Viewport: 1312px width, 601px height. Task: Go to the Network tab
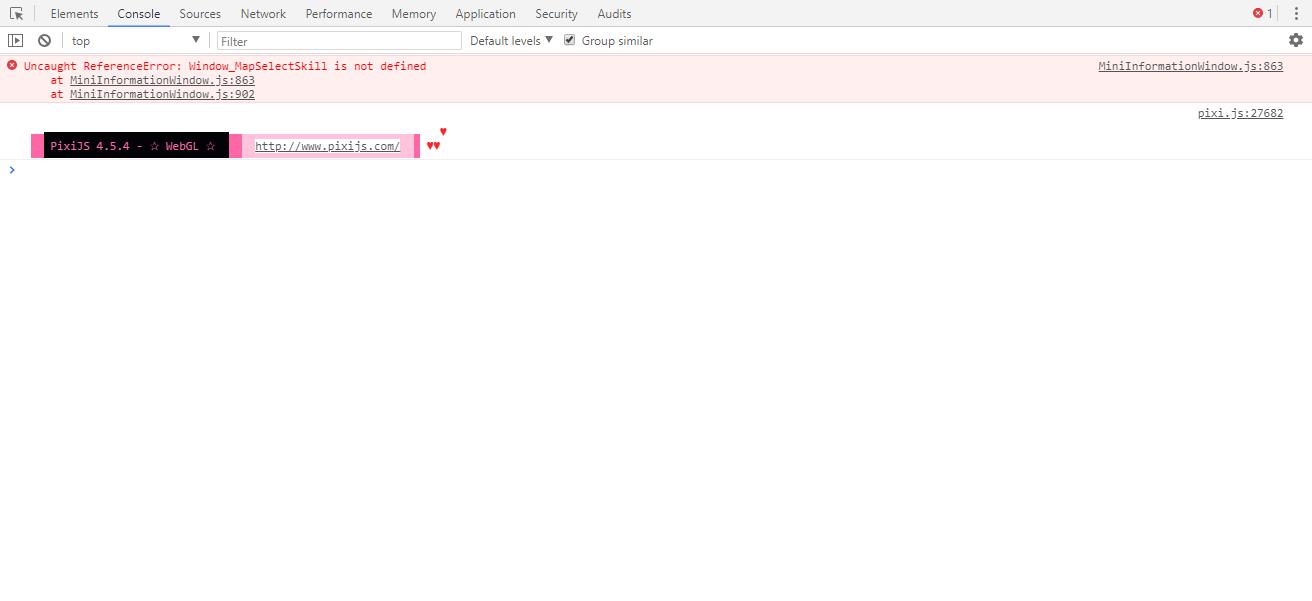pos(263,14)
